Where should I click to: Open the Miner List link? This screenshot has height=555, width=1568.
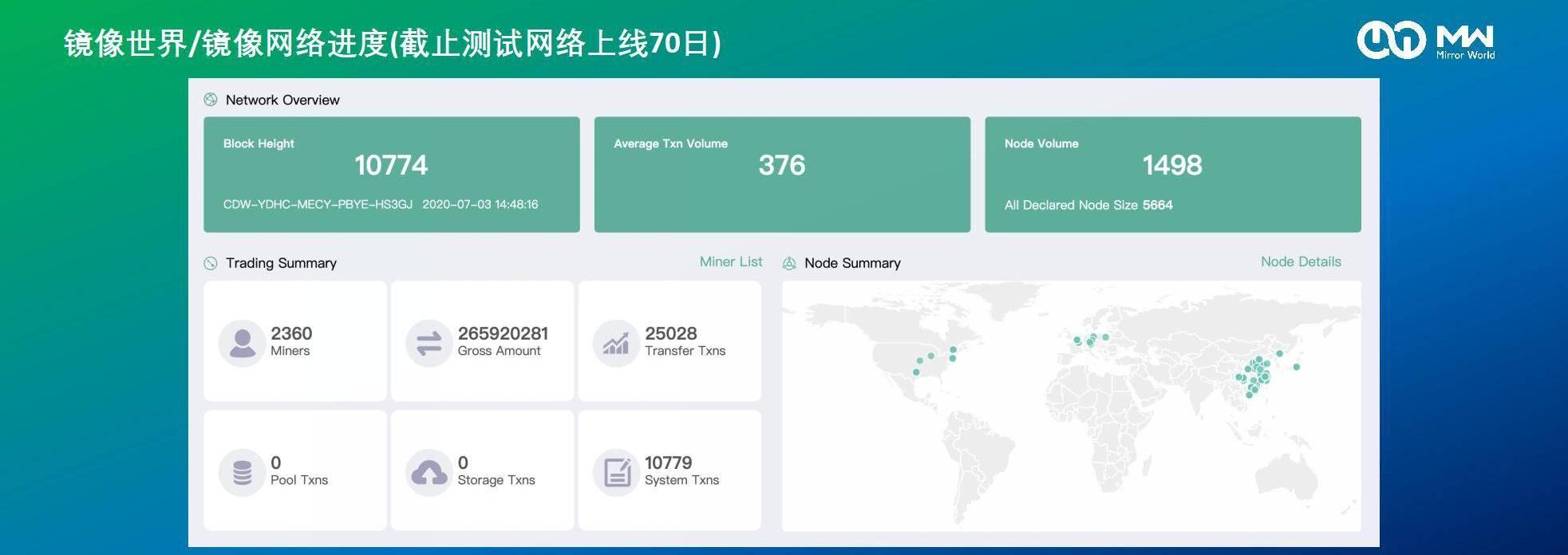(730, 262)
